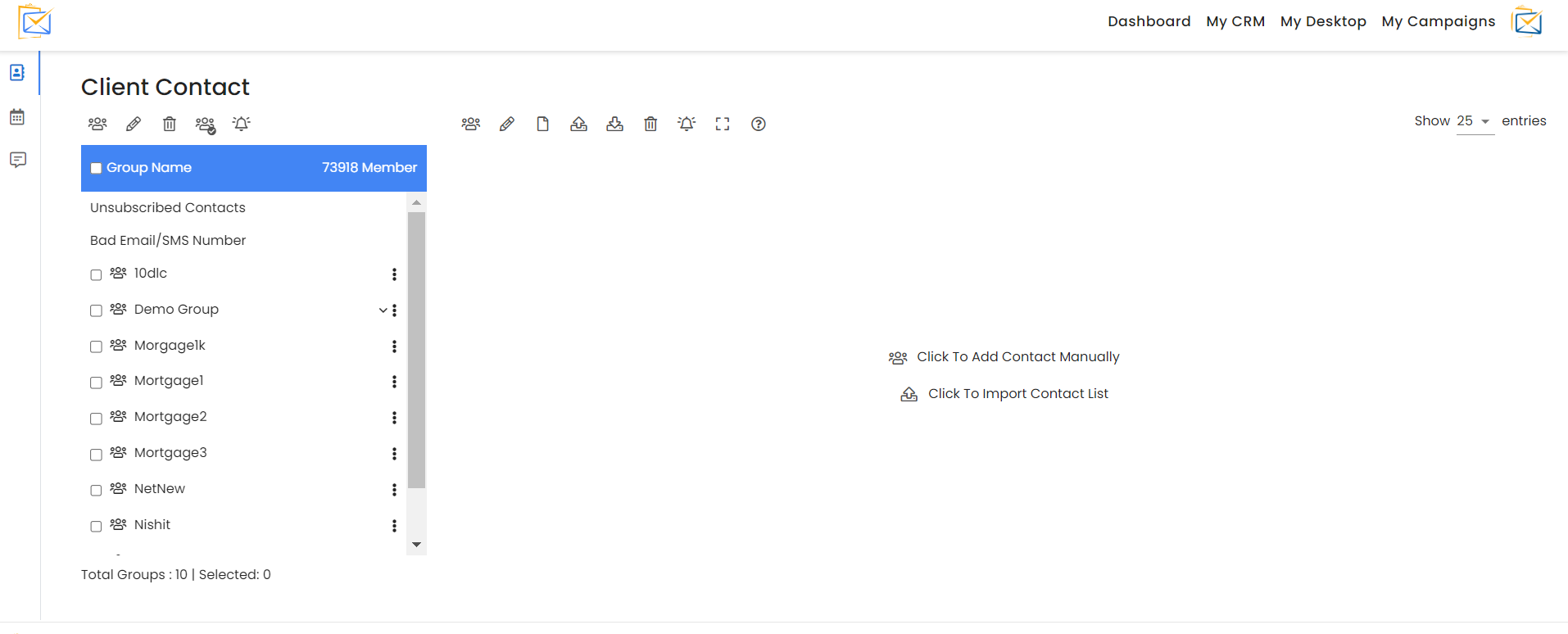Tick the Mortgage2 group checkbox
This screenshot has width=1568, height=634.
point(96,418)
